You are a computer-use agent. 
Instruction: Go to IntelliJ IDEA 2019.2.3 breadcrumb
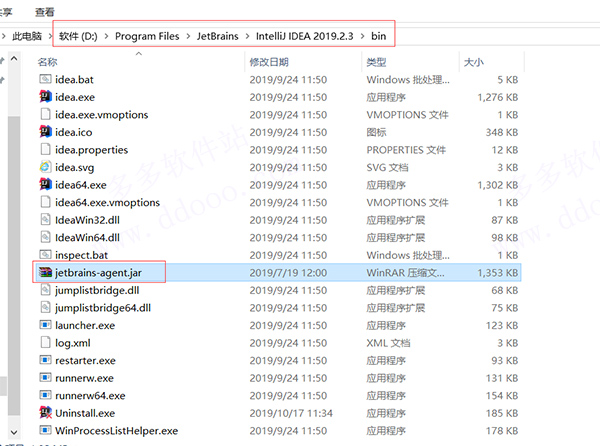[x=305, y=36]
